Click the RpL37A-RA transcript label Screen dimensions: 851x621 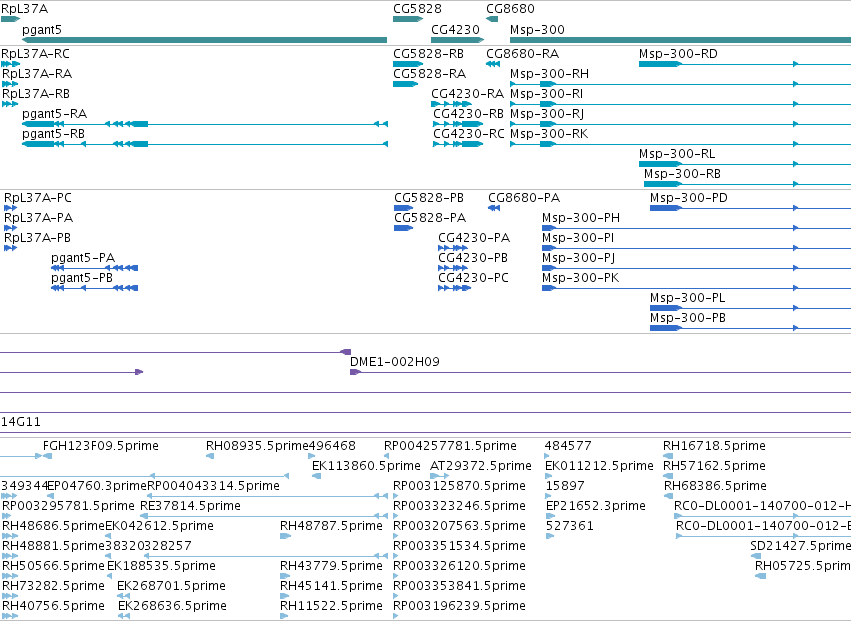click(37, 74)
